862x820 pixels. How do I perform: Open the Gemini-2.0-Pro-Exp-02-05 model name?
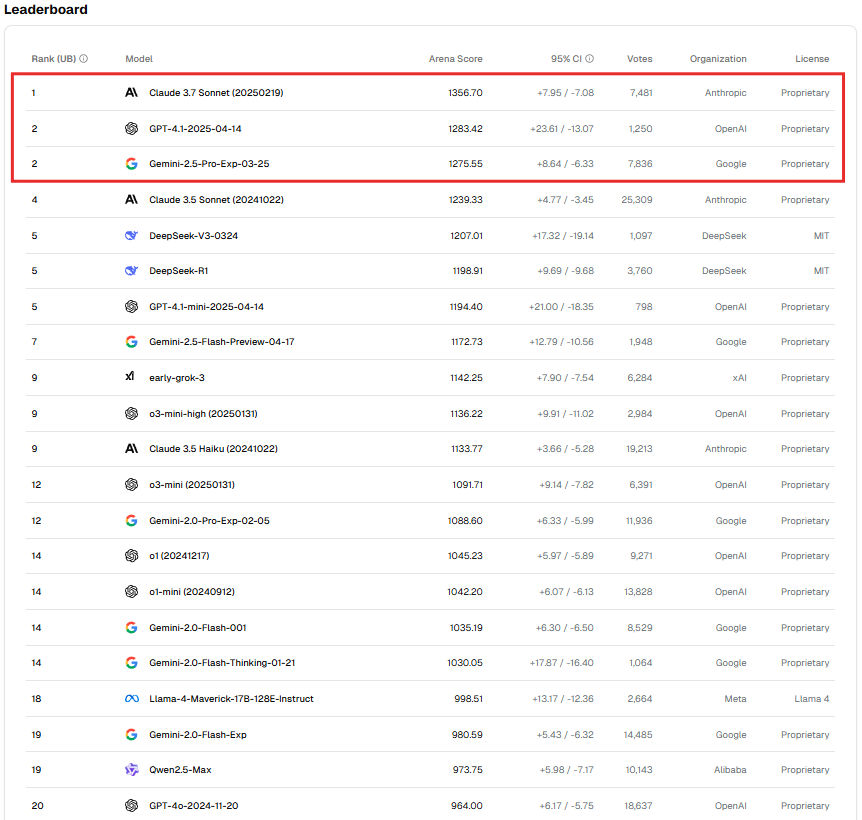tap(209, 520)
